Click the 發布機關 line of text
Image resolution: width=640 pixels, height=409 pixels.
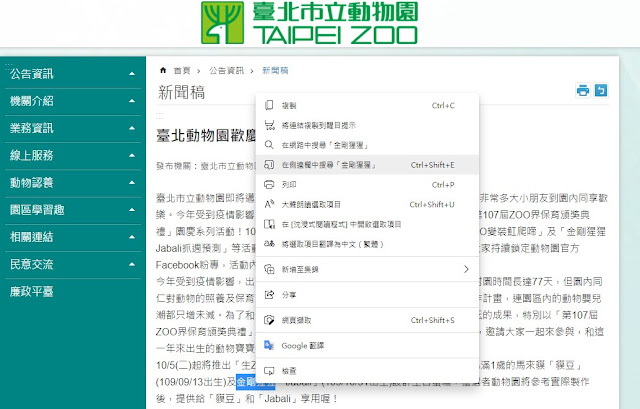coord(205,166)
